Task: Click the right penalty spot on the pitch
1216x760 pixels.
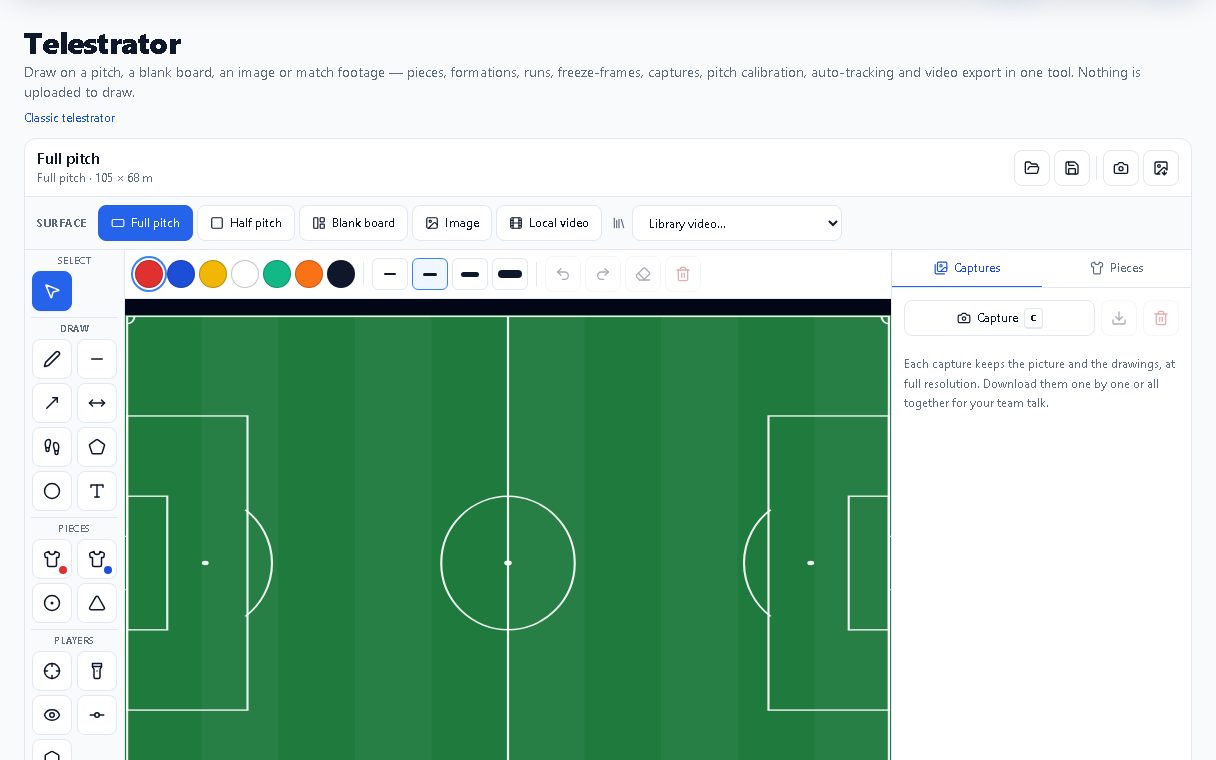Action: click(x=810, y=563)
